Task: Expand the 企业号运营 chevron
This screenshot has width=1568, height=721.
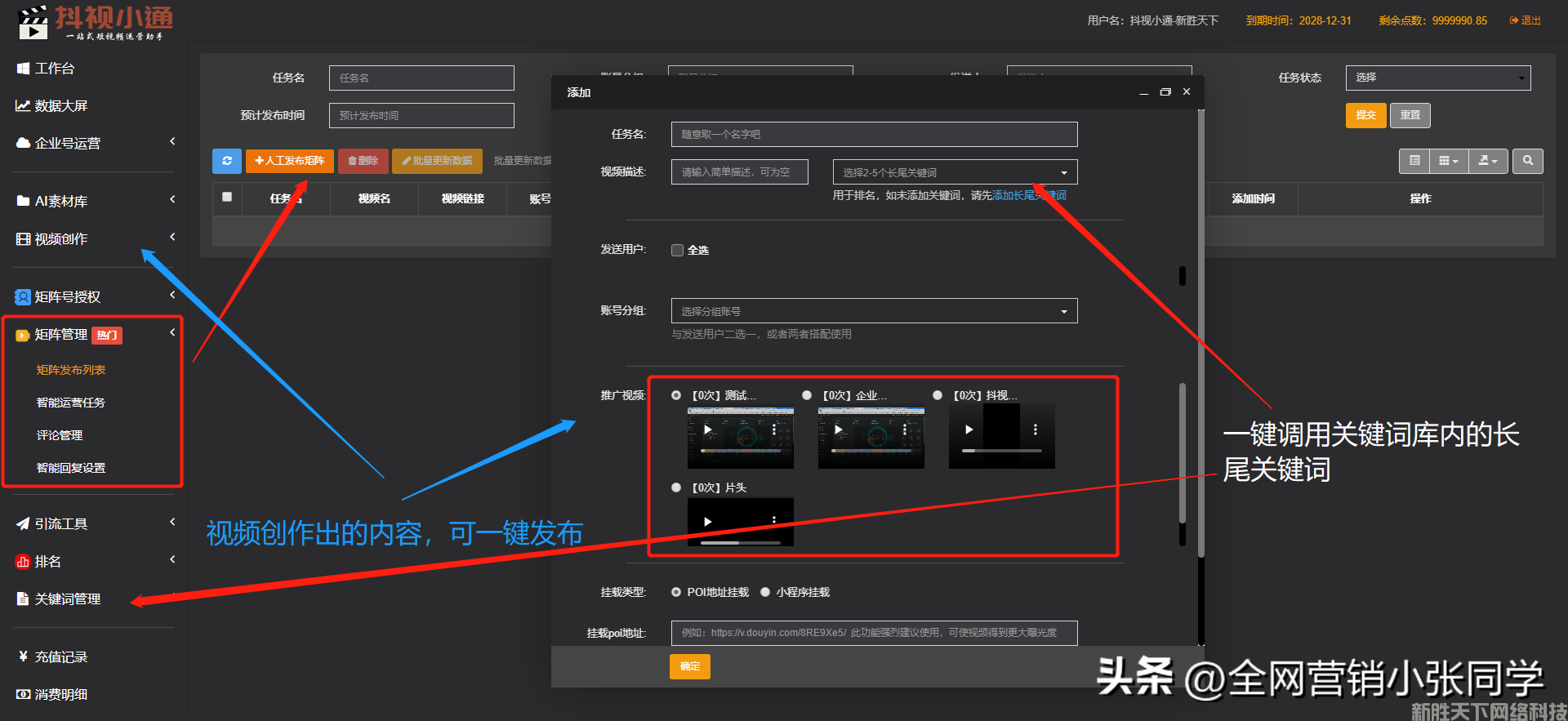Action: point(172,141)
